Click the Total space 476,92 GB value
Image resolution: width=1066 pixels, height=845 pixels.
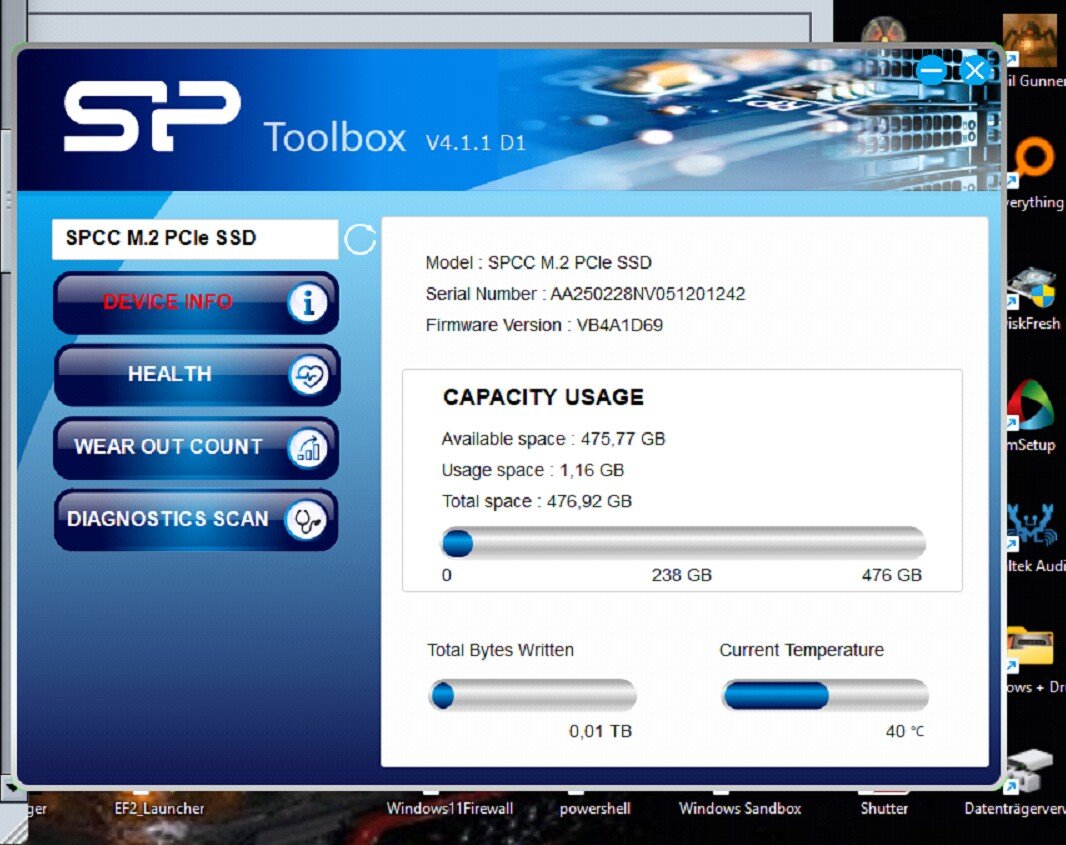[589, 501]
